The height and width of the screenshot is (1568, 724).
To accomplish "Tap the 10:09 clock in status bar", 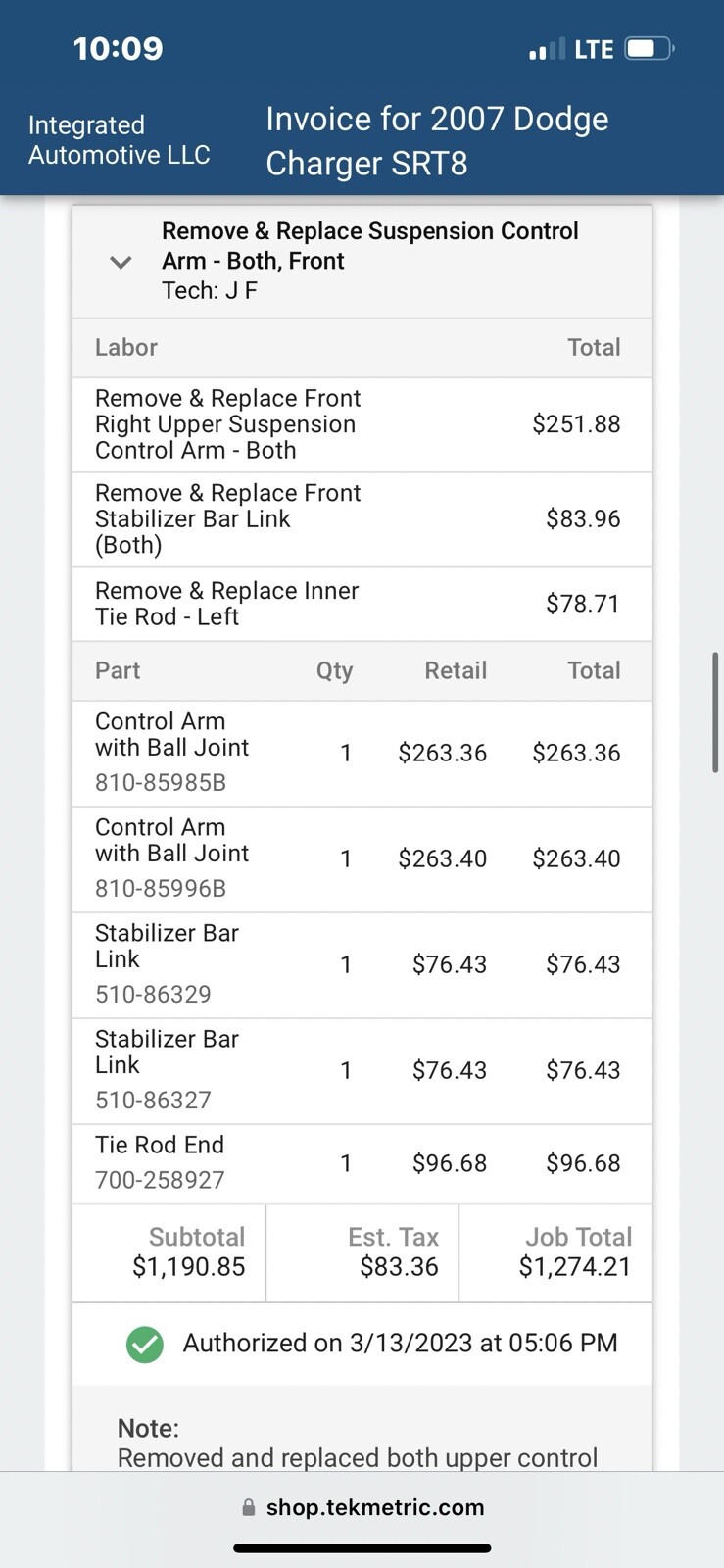I will (119, 49).
